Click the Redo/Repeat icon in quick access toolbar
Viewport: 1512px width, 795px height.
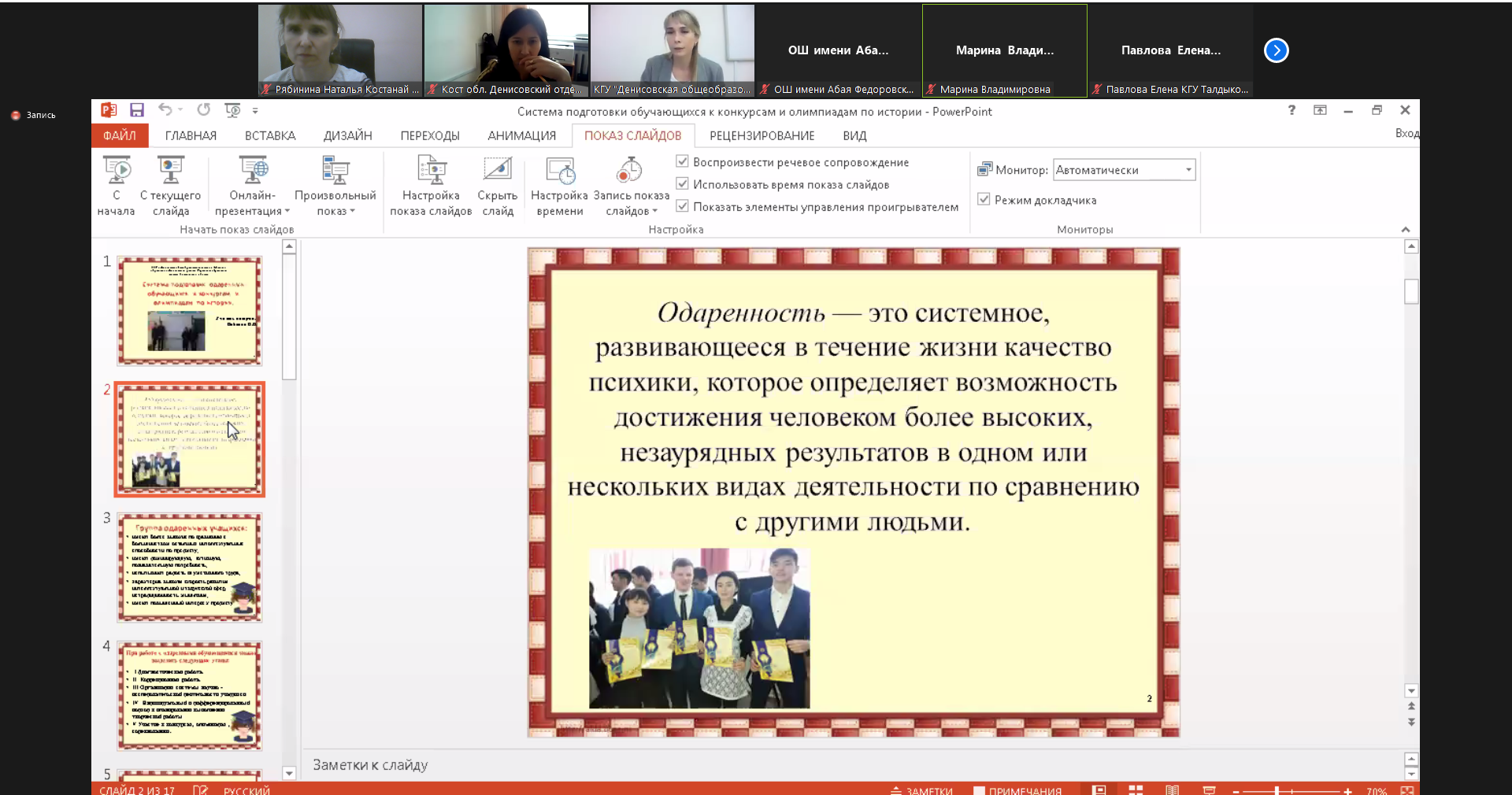[x=204, y=109]
